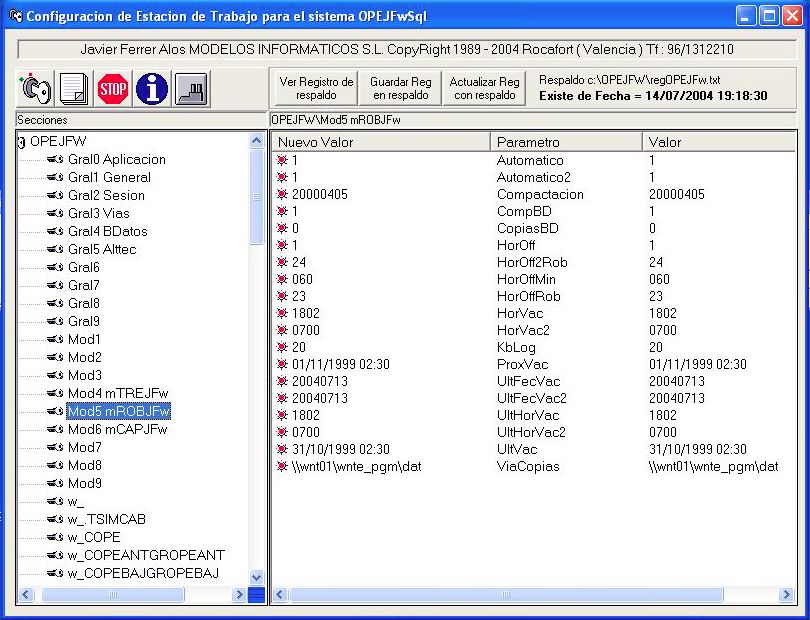
Task: Click the 'Nuevo Valor' column header
Action: [380, 142]
